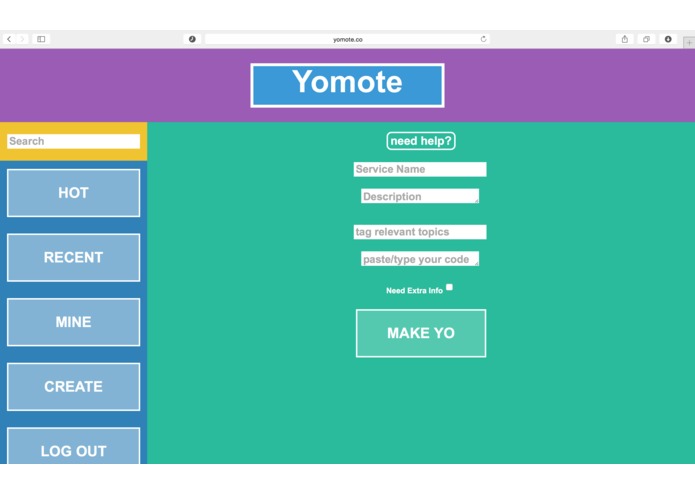Focus the paste/type your code text area
The width and height of the screenshot is (695, 494).
tap(420, 259)
